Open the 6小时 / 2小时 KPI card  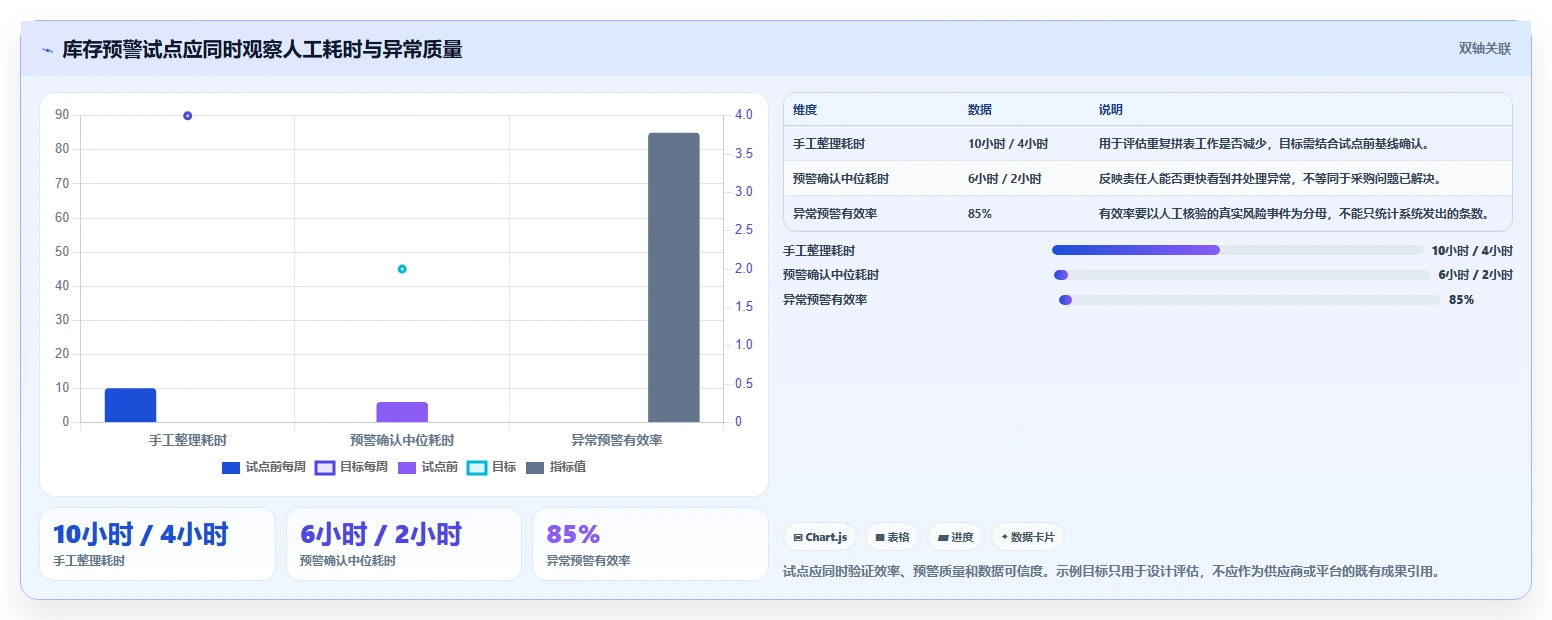404,544
